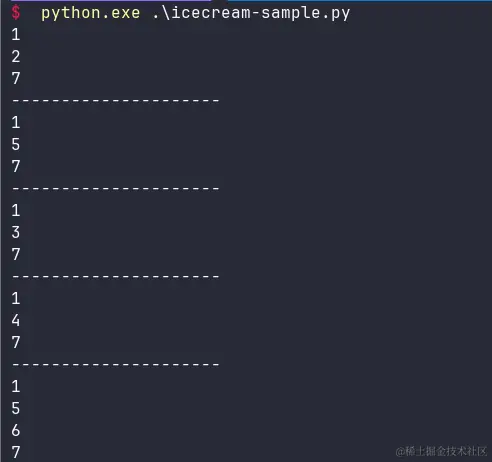This screenshot has width=492, height=462.
Task: Click the red dollar prompt symbol
Action: click(16, 13)
